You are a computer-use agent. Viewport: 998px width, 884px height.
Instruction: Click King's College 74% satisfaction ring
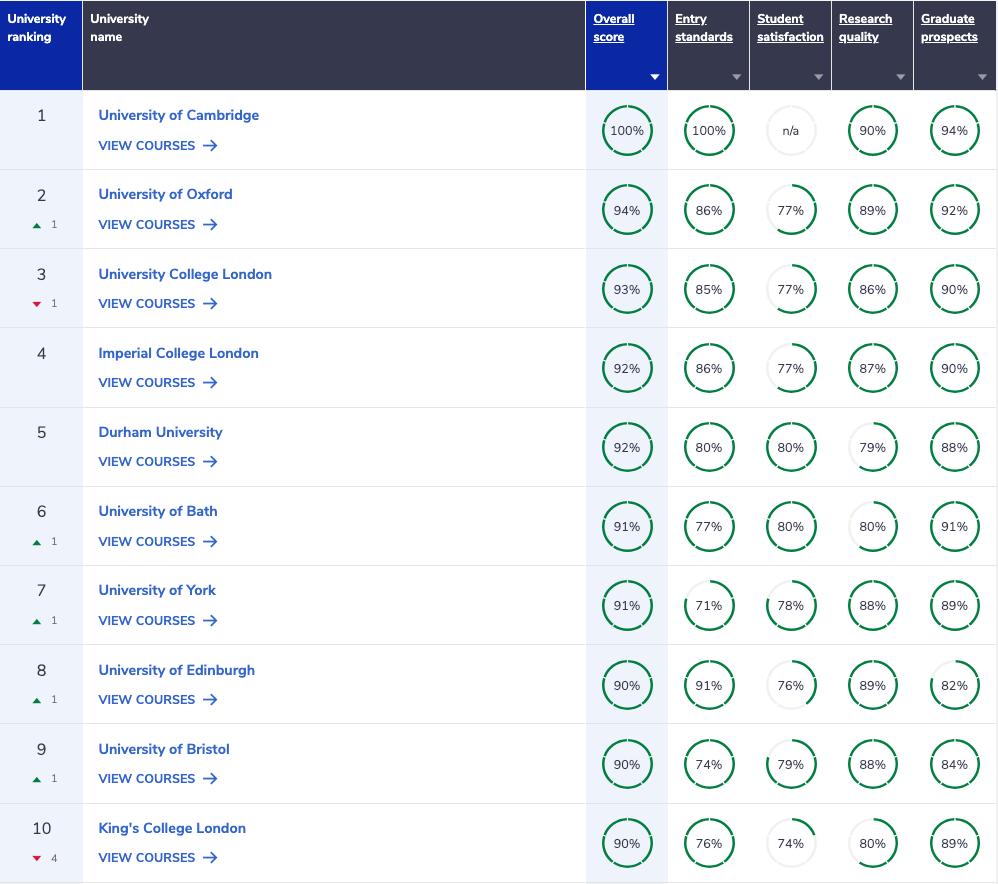(x=791, y=843)
